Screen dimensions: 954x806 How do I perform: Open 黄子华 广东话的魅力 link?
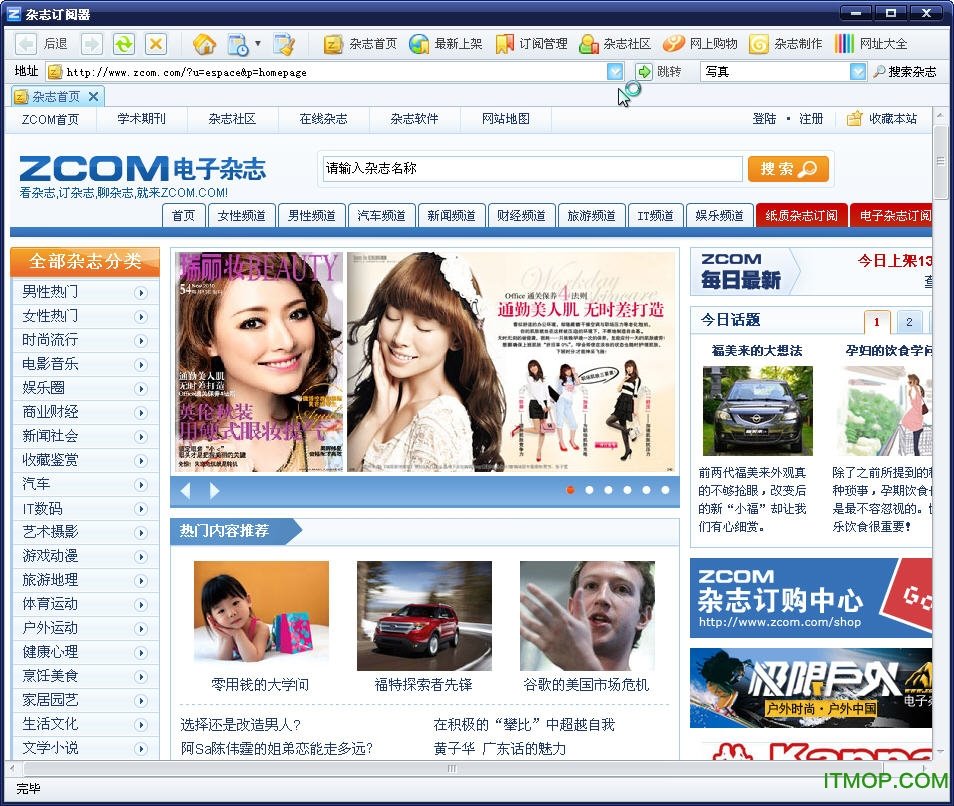click(500, 748)
